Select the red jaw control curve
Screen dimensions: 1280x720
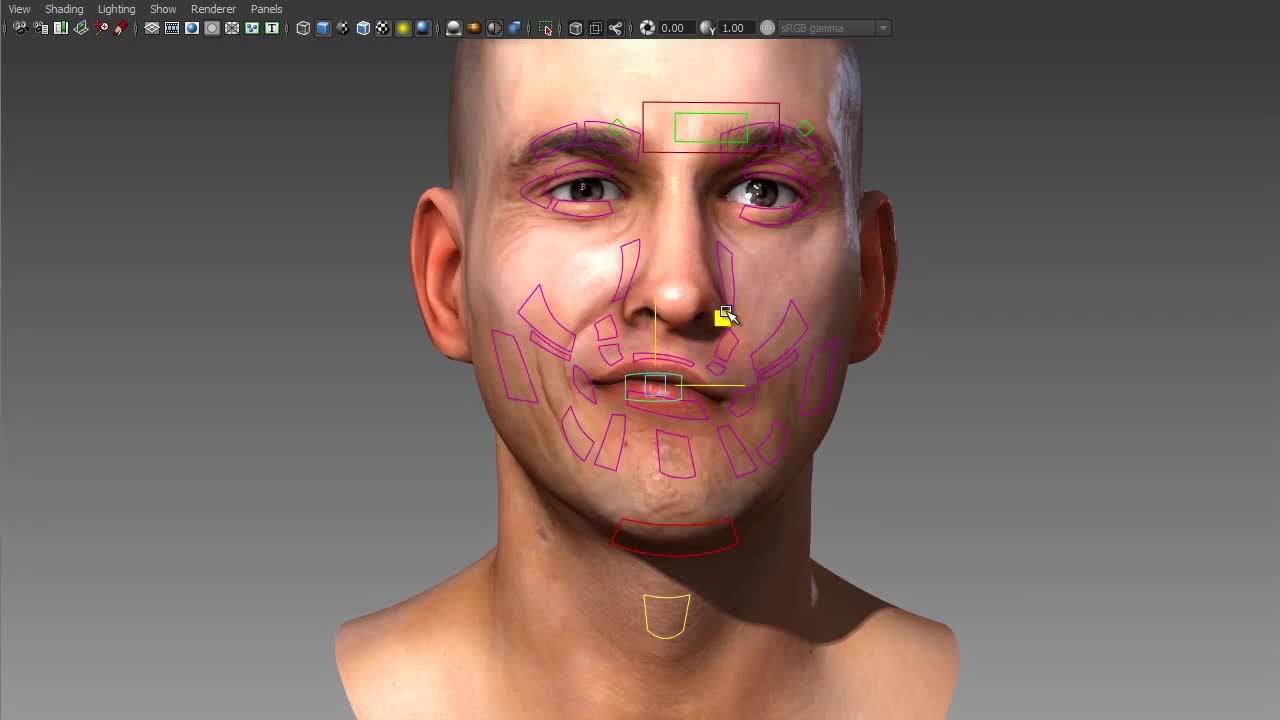675,537
